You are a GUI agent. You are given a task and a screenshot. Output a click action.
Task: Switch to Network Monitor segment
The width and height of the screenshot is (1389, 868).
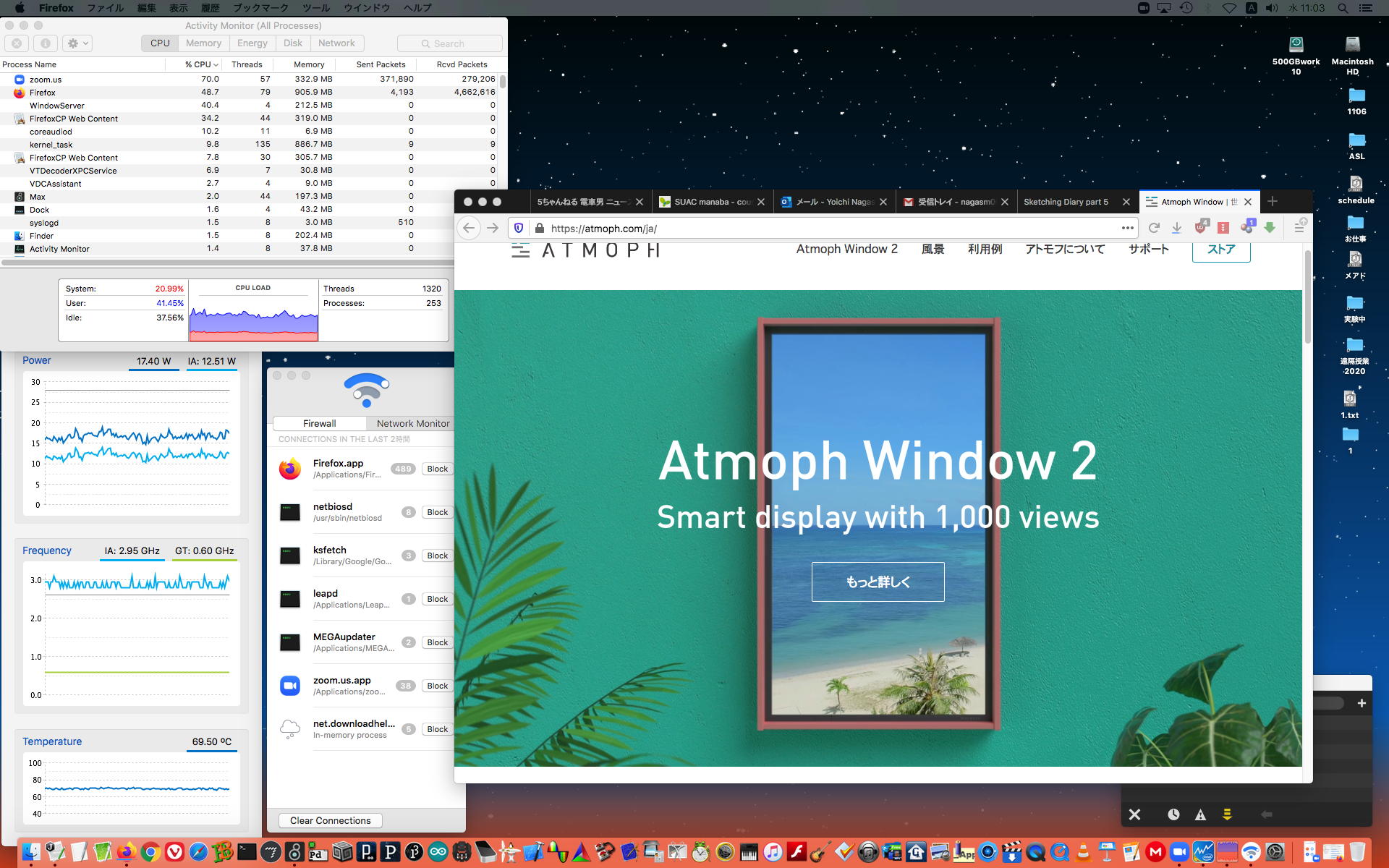coord(412,423)
